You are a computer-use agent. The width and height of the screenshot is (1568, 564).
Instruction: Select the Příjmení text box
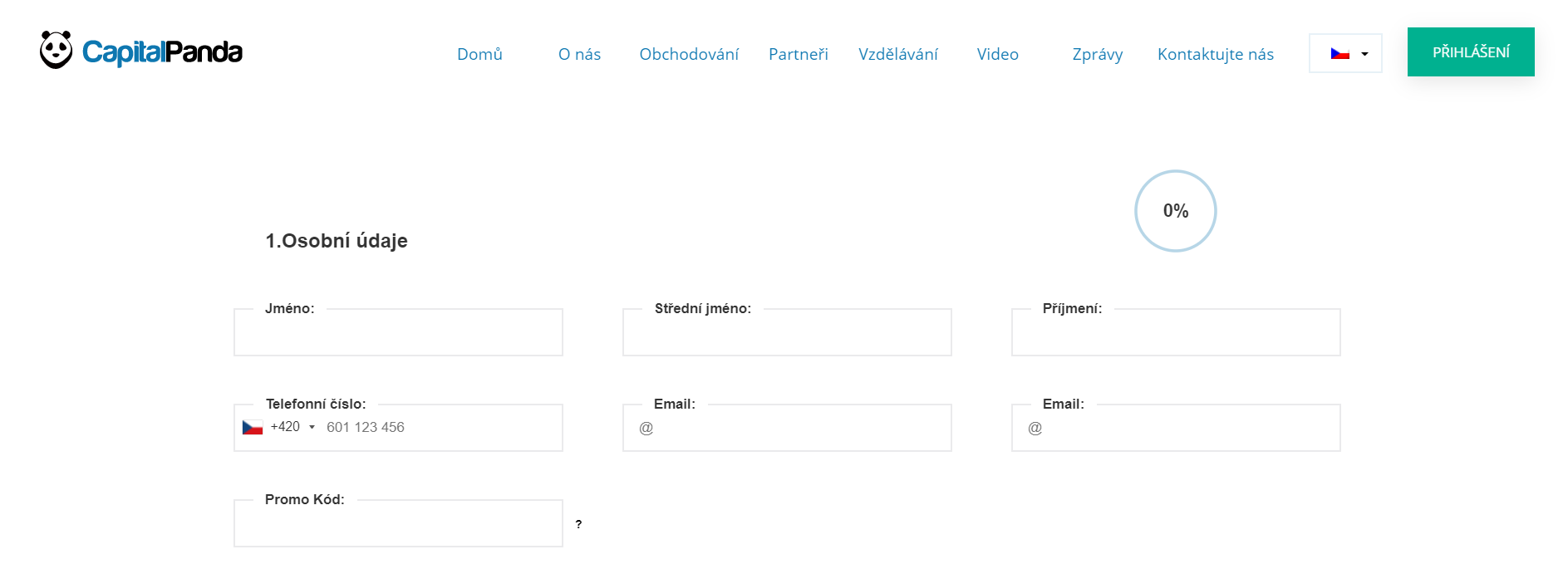click(1175, 335)
